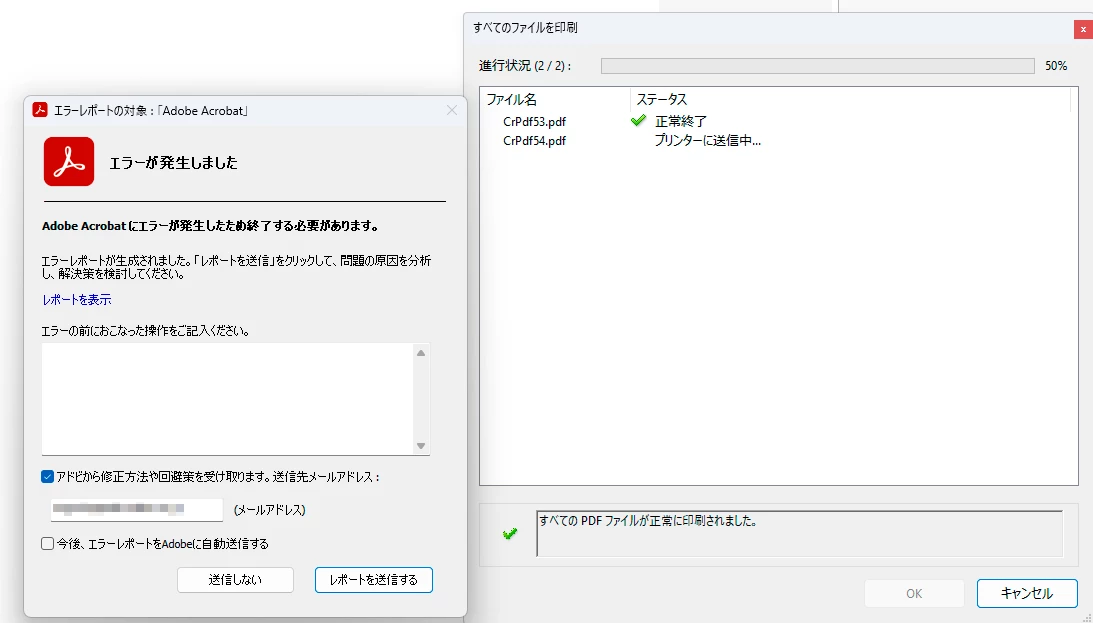Viewport: 1093px width, 623px height.
Task: Click the エラーが発生しました heading
Action: pyautogui.click(x=174, y=162)
